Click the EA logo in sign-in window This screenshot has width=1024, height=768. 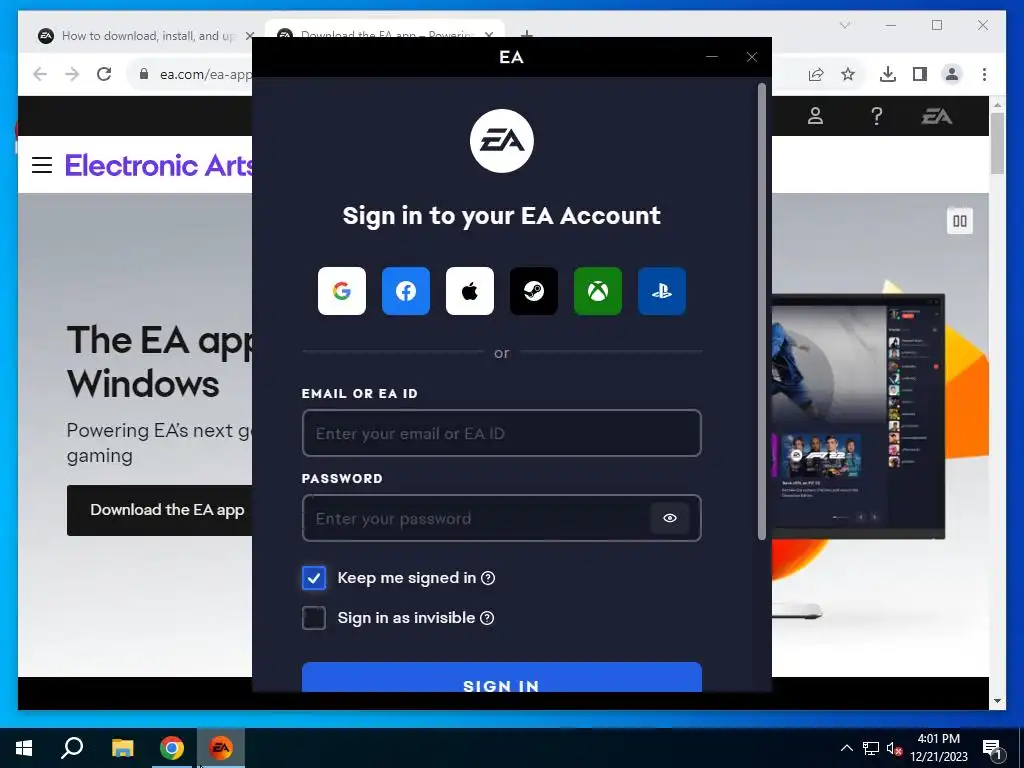click(x=502, y=141)
